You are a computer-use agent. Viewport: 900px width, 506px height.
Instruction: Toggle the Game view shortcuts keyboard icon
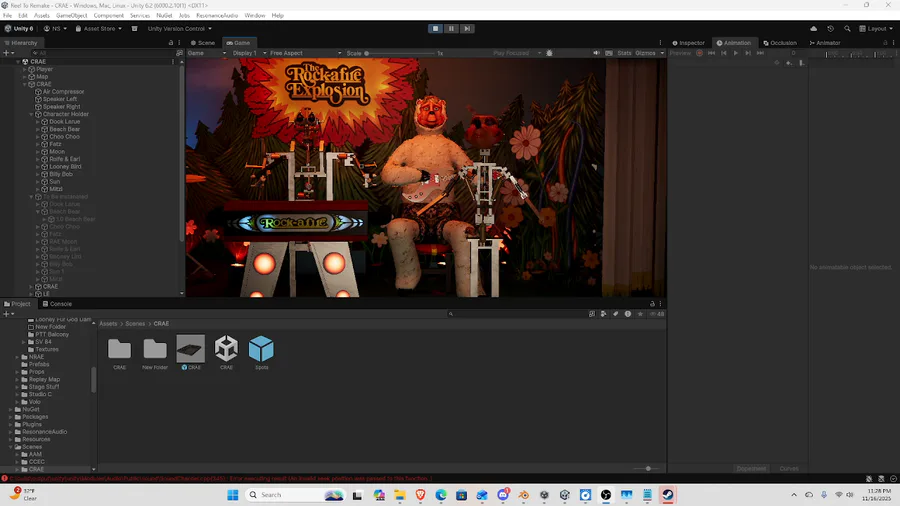[x=609, y=53]
